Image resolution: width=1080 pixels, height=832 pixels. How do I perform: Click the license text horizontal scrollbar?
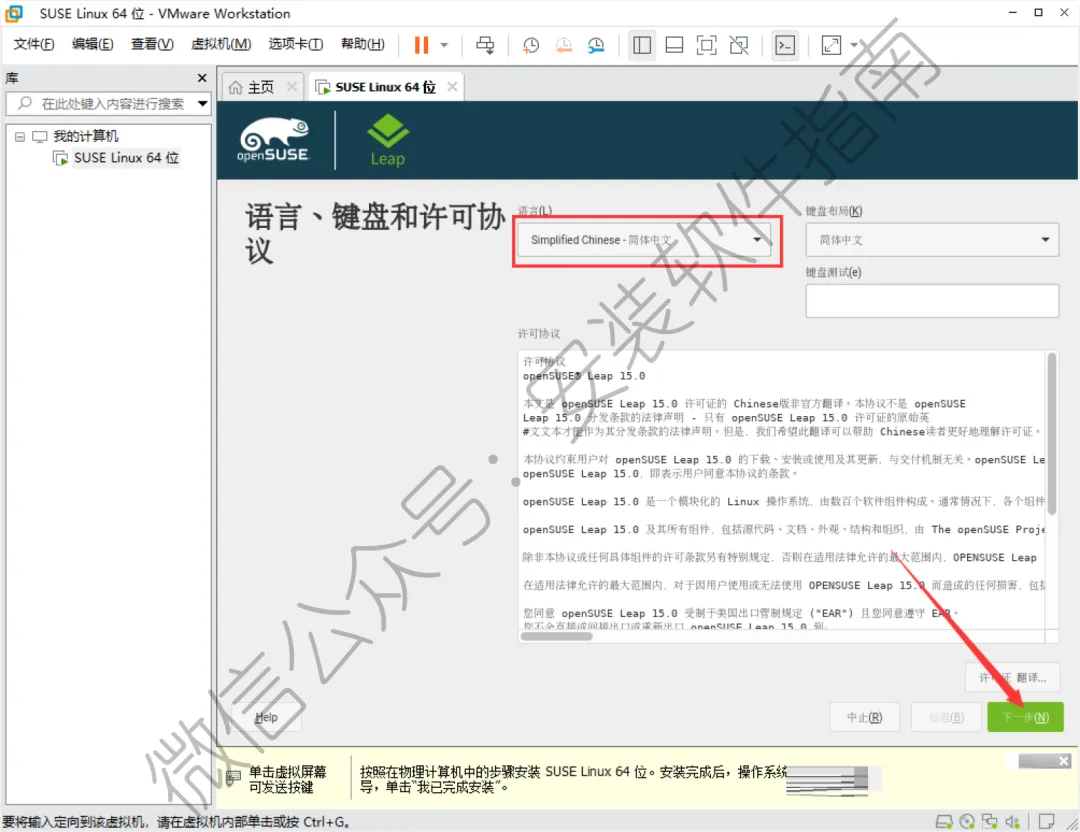click(557, 636)
